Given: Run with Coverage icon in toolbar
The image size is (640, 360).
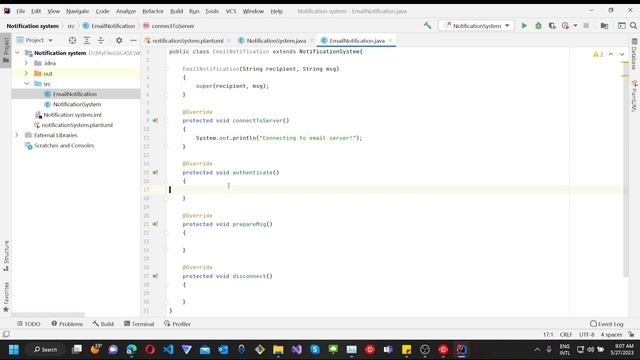Looking at the screenshot, I should [x=552, y=26].
